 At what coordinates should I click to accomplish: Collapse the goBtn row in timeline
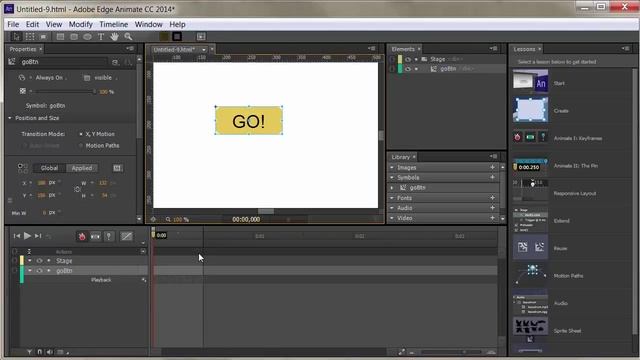pos(29,271)
